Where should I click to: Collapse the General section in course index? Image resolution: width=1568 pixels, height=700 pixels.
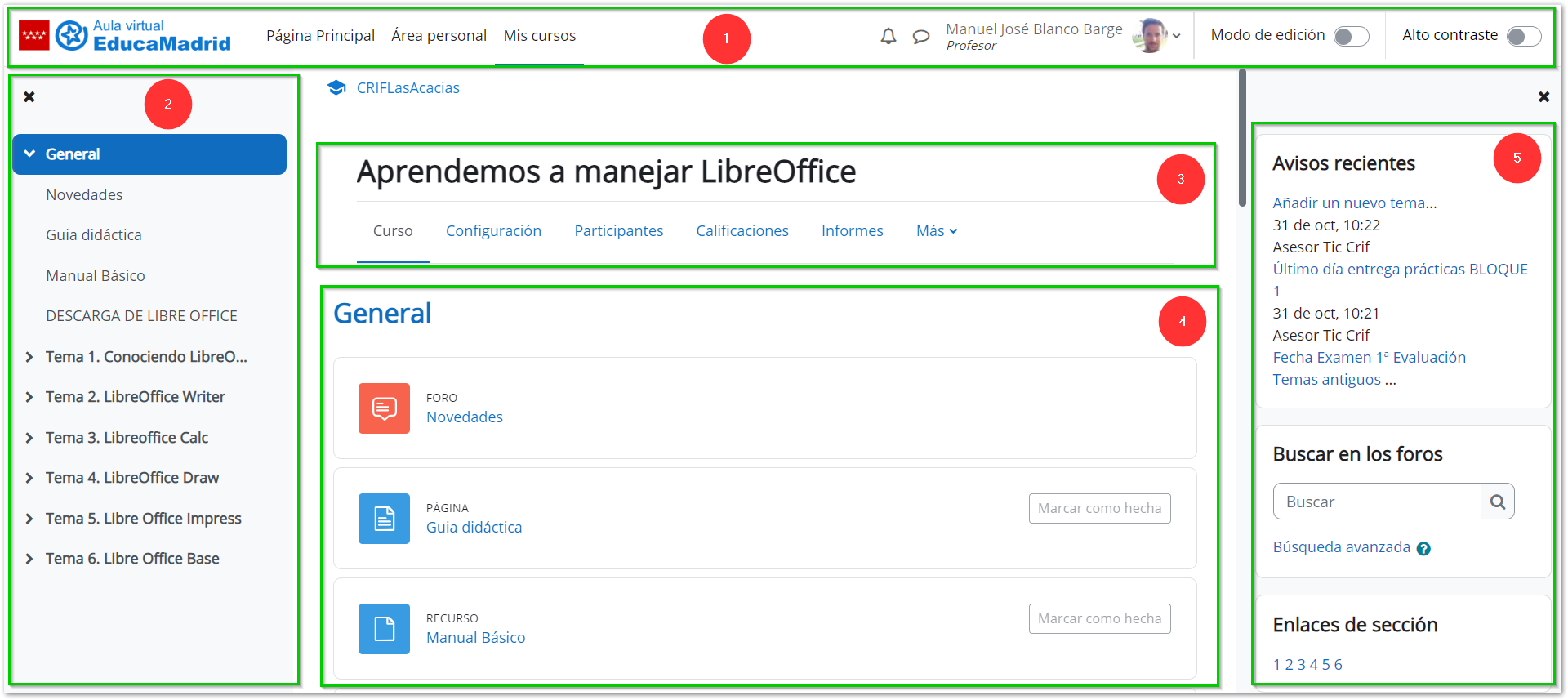[x=29, y=154]
